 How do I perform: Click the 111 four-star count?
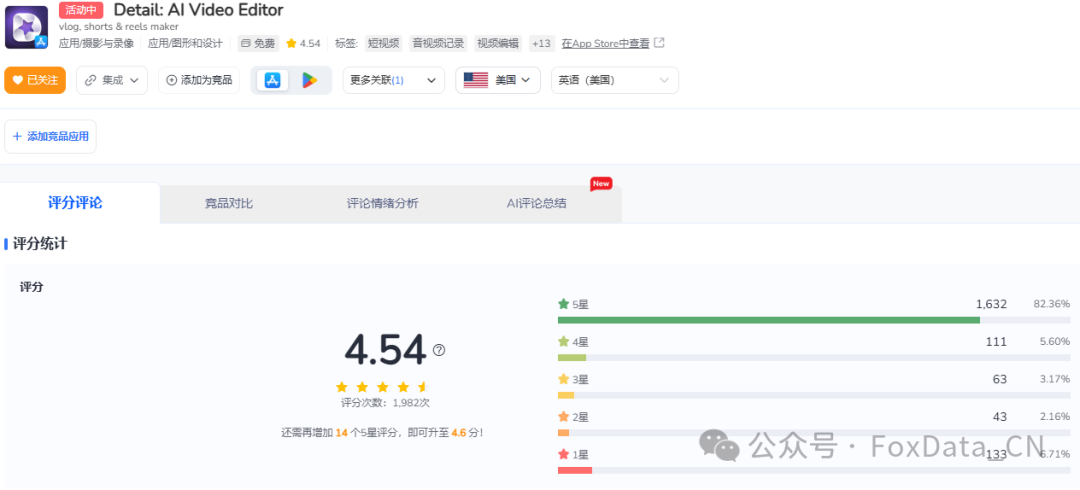996,342
